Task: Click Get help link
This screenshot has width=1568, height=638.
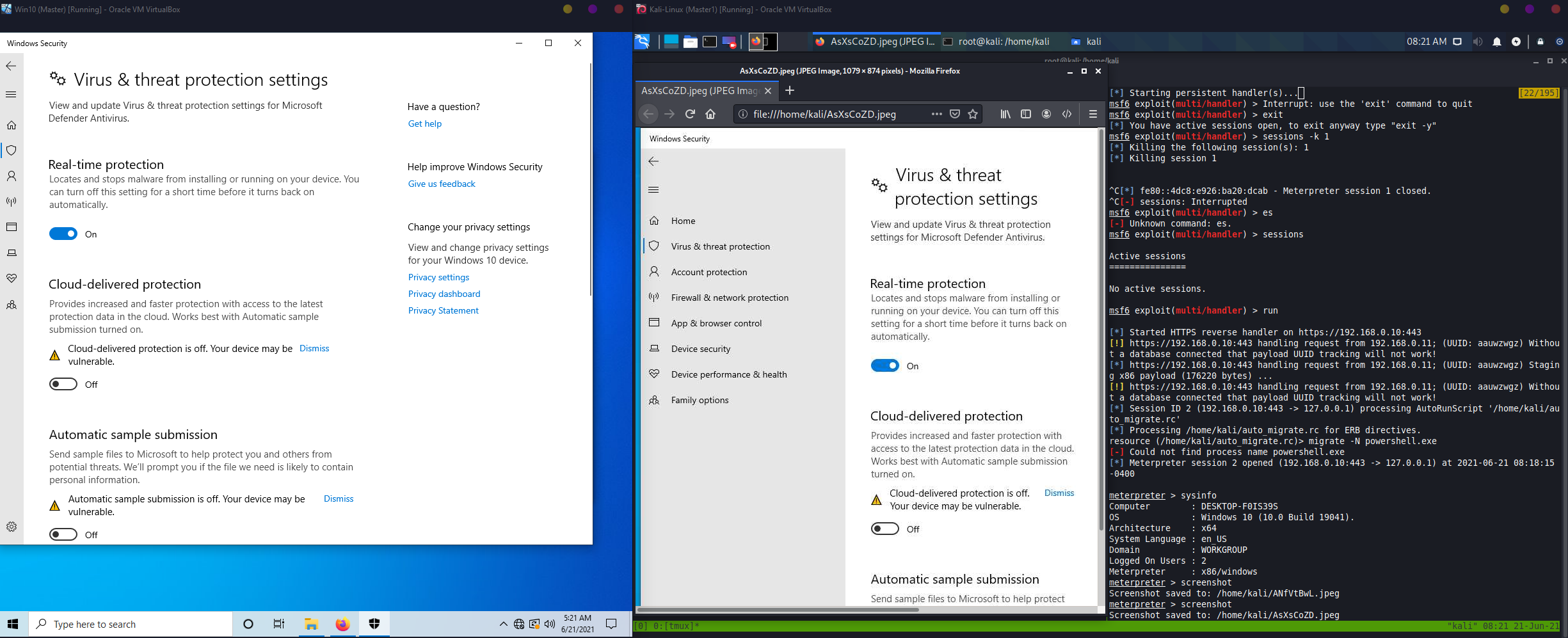Action: 425,124
